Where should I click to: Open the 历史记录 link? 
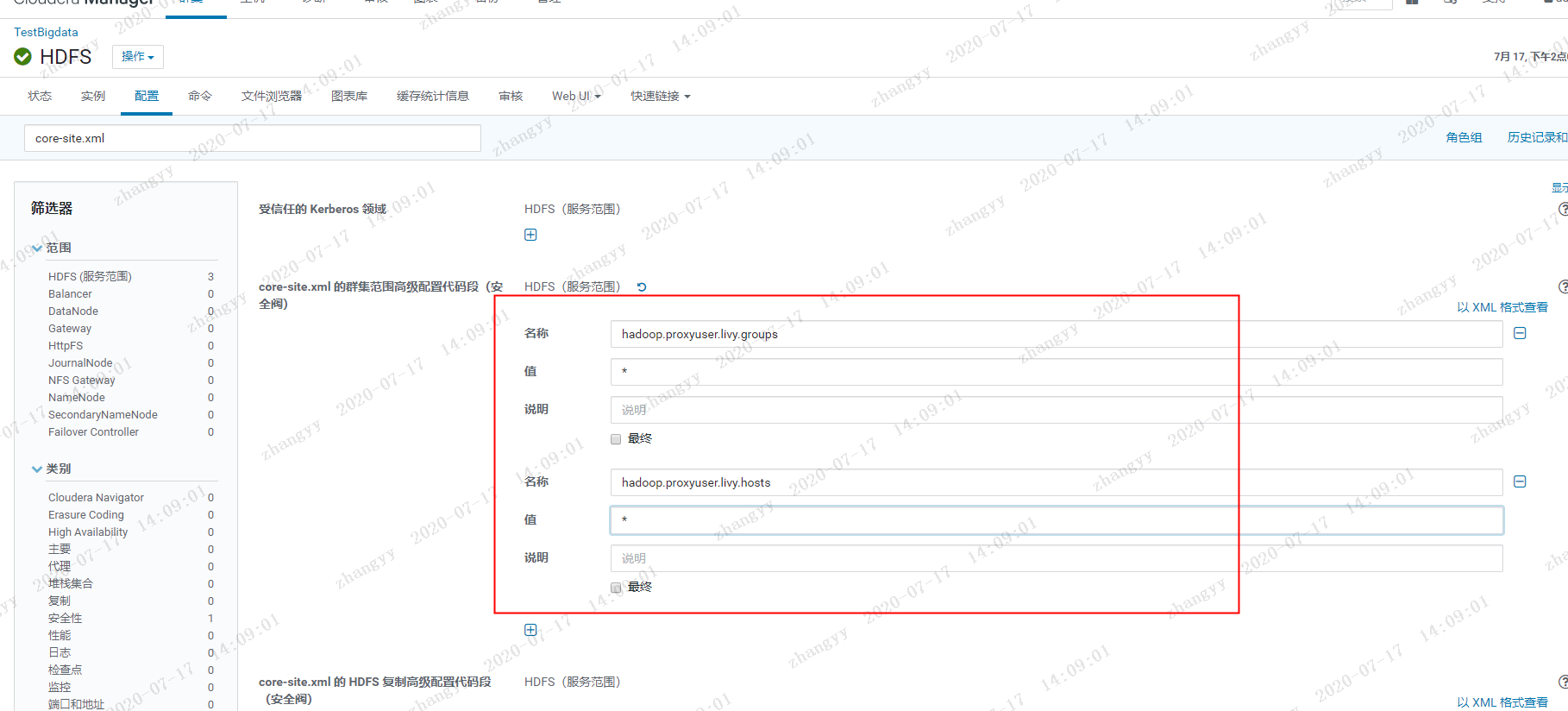pyautogui.click(x=1537, y=137)
